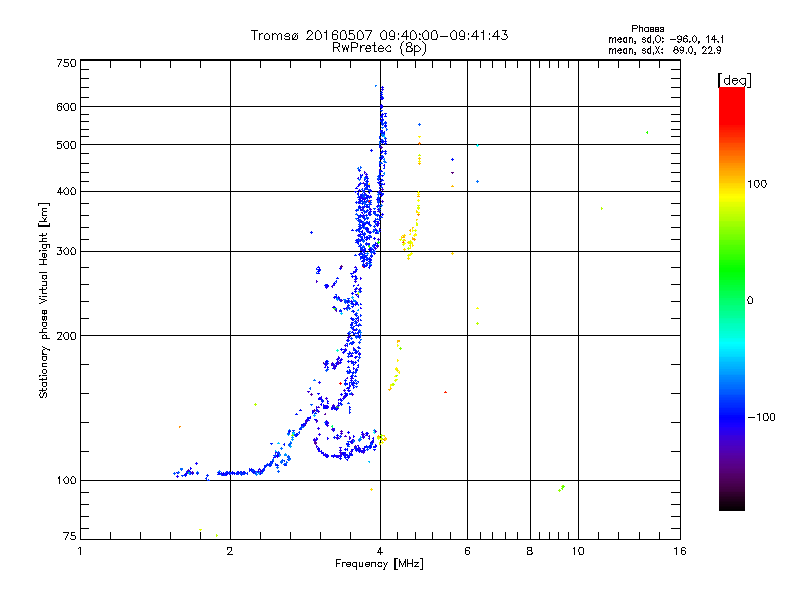Click the colorbar tick label "100" beside yellow
800x600 pixels.
pos(757,184)
